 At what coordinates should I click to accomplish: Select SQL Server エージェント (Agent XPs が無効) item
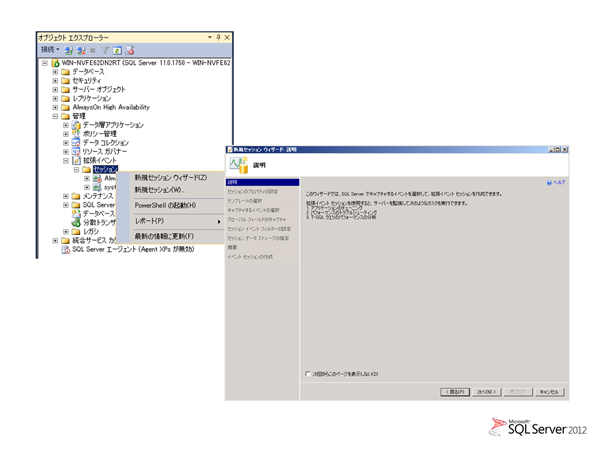point(133,249)
